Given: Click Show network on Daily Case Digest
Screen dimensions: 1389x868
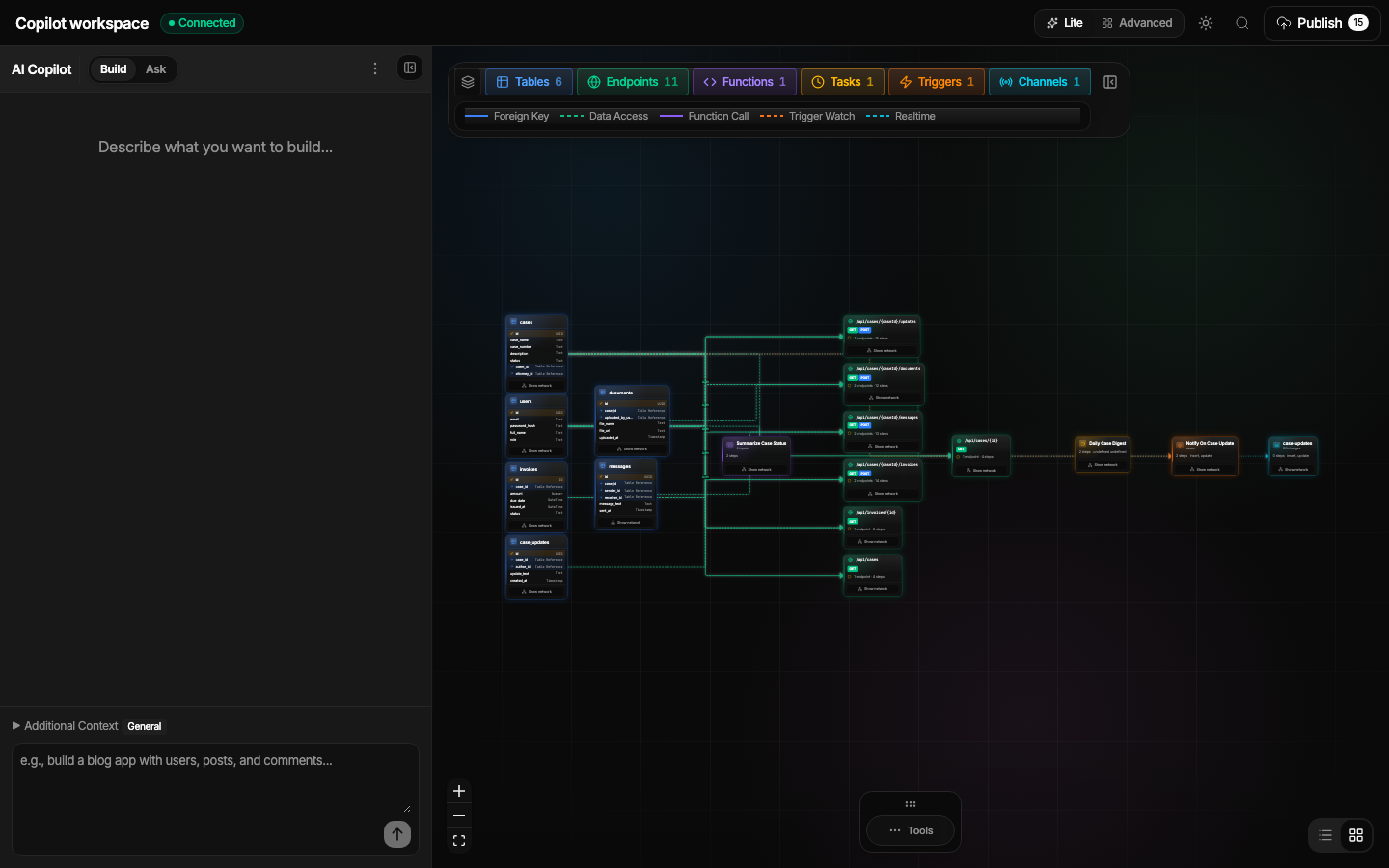Looking at the screenshot, I should 1102,465.
